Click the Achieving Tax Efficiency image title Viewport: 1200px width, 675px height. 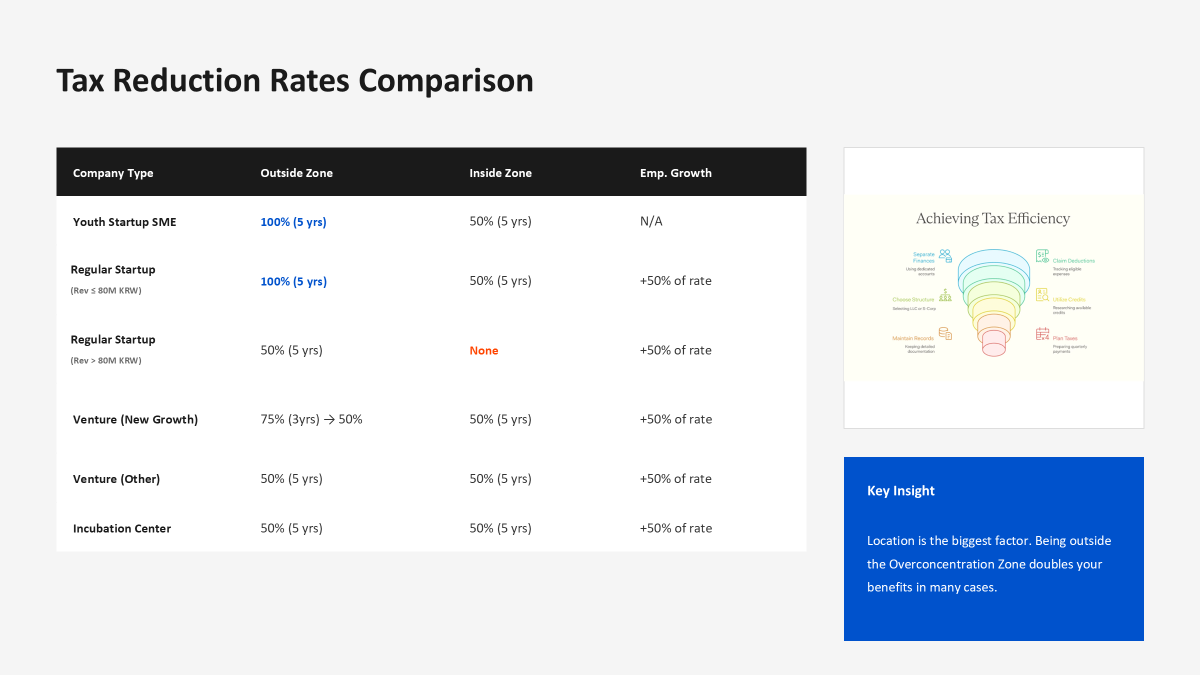[992, 218]
